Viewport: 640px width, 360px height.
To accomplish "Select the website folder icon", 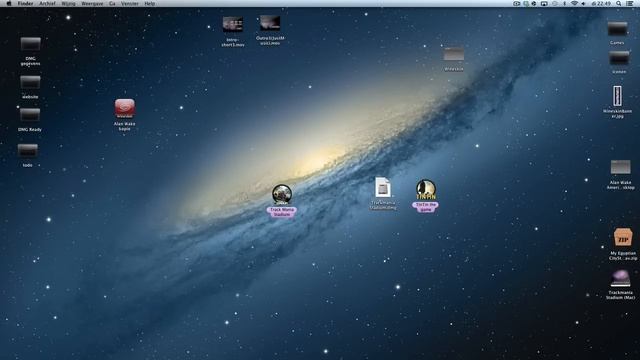I will tap(30, 82).
